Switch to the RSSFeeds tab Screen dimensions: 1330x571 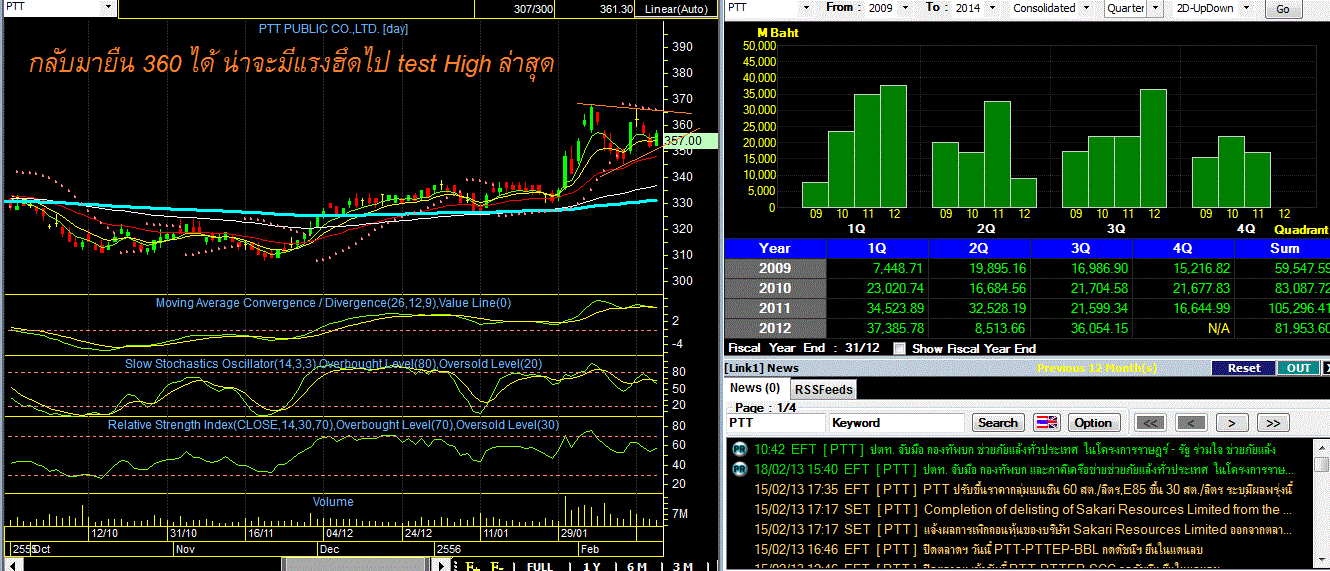point(824,389)
